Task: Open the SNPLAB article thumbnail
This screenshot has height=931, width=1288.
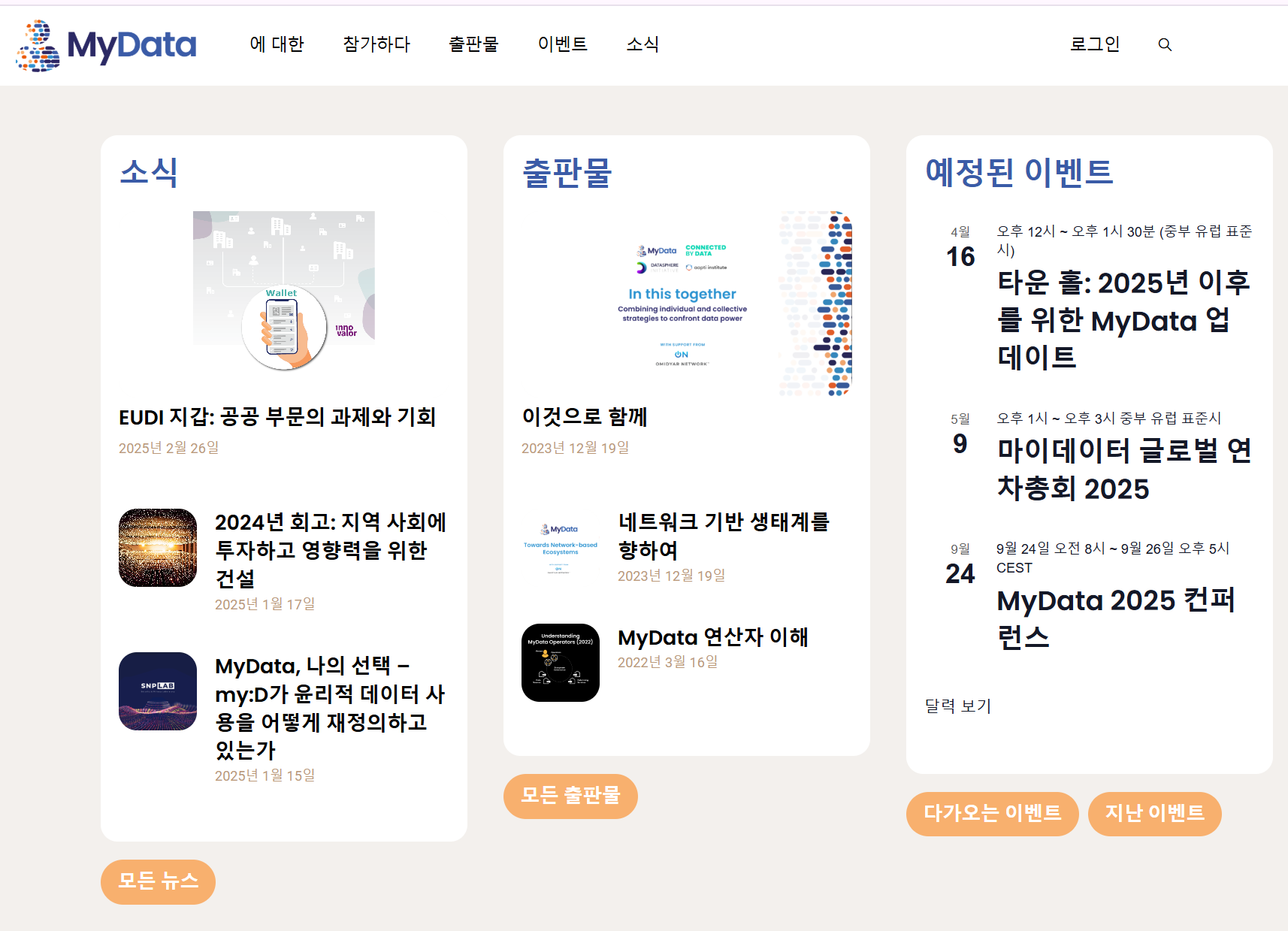Action: [x=158, y=691]
